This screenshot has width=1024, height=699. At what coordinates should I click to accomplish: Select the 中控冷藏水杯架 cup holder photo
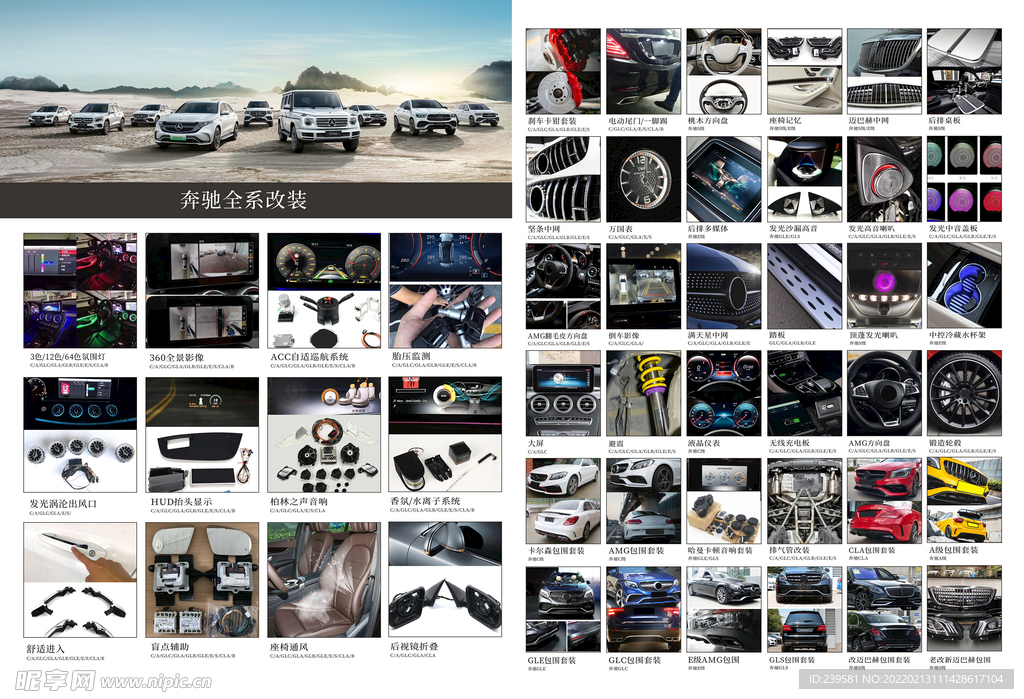[x=964, y=286]
